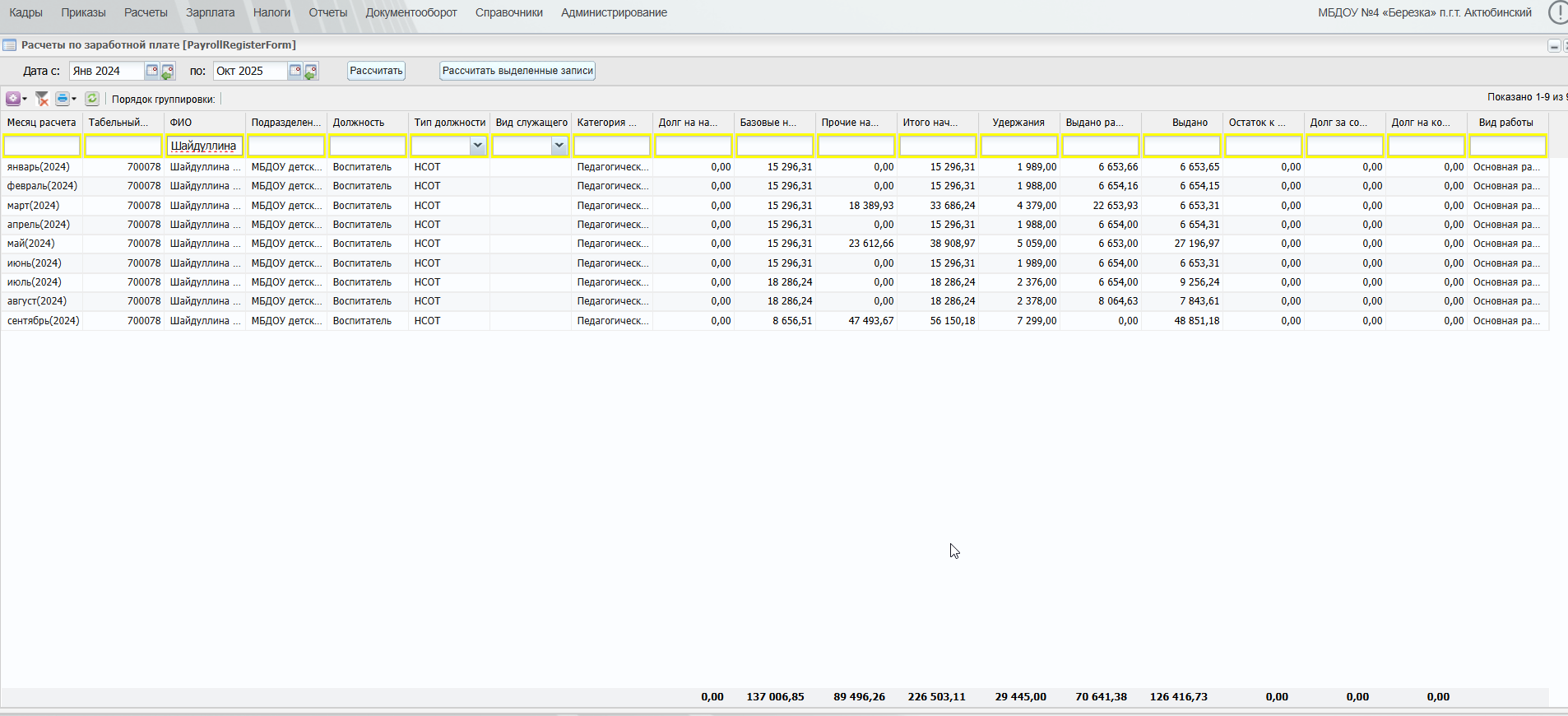Expand the 'Вид служащего' filter dropdown
1568x716 pixels.
[559, 146]
